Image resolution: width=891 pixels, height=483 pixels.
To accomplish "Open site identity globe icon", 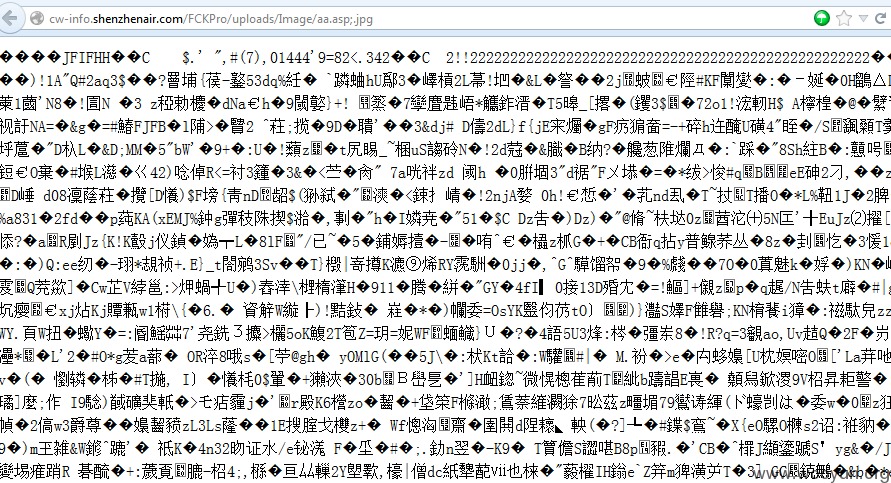I will (37, 19).
